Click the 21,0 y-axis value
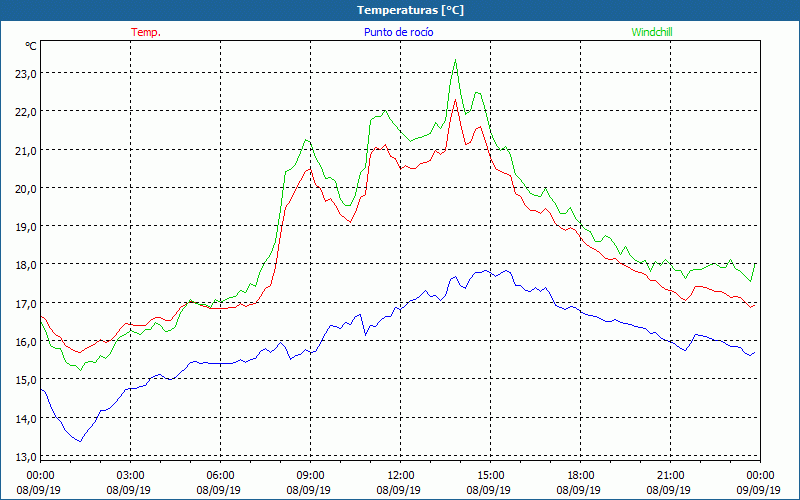This screenshot has height=500, width=800. click(26, 151)
